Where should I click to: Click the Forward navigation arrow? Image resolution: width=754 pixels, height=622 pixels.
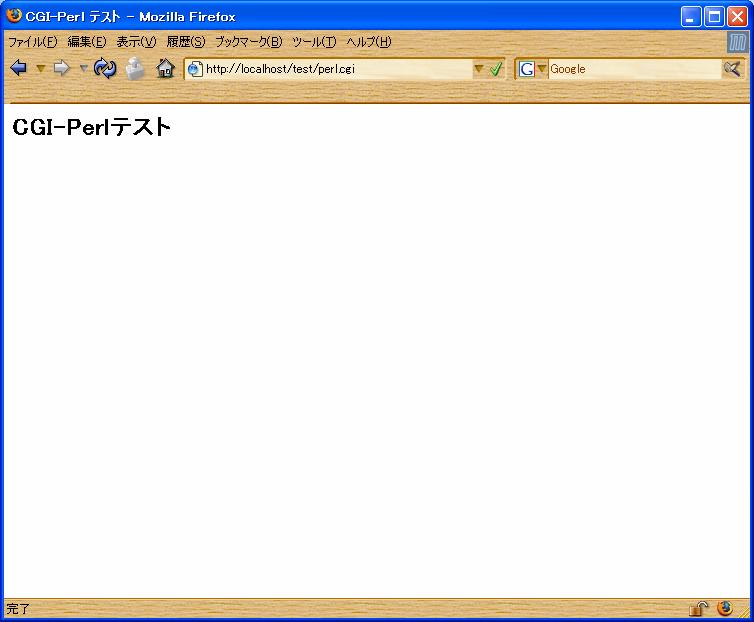click(61, 68)
